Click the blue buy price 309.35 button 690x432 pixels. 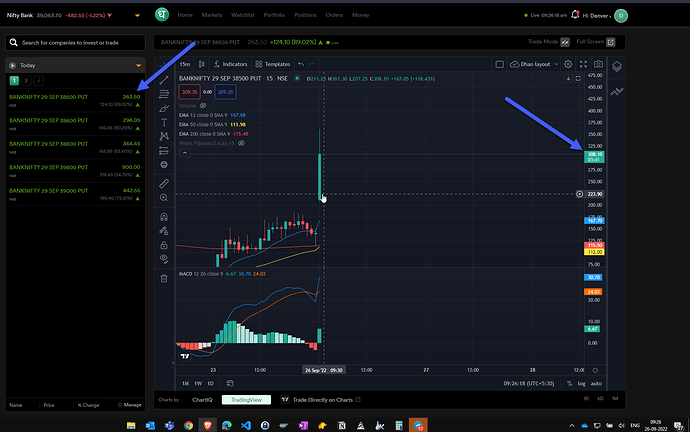coord(225,92)
